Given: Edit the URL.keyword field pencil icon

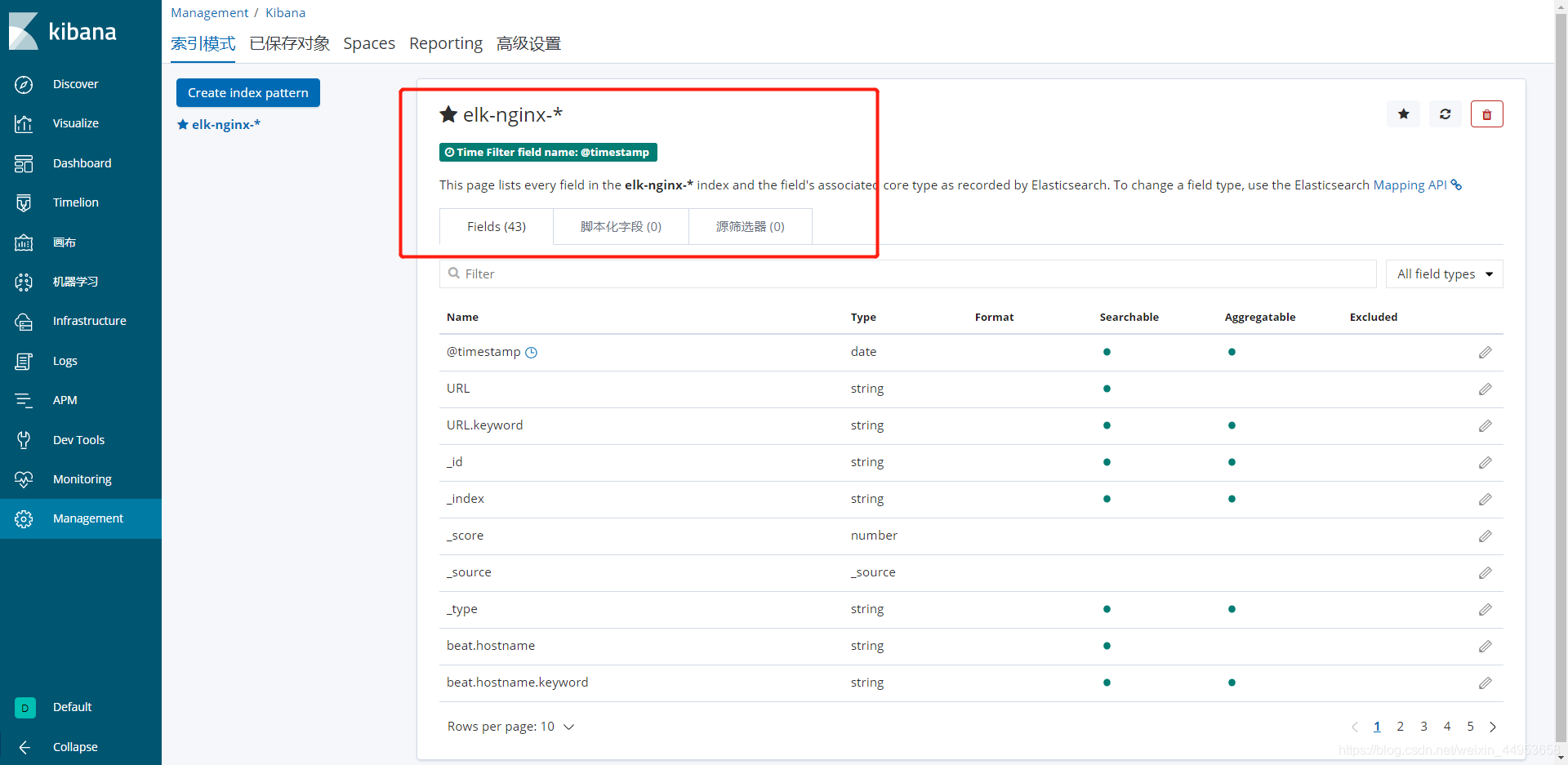Looking at the screenshot, I should point(1485,425).
